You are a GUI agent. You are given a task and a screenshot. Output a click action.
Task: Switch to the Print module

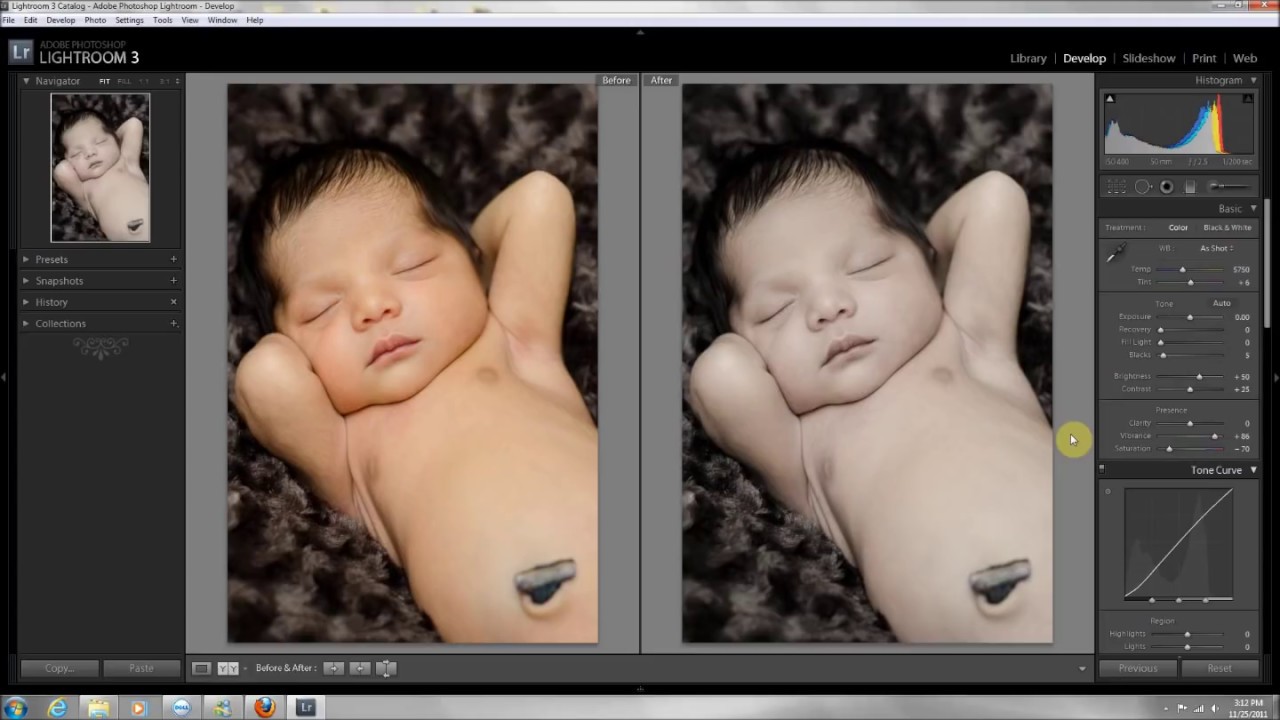coord(1204,58)
